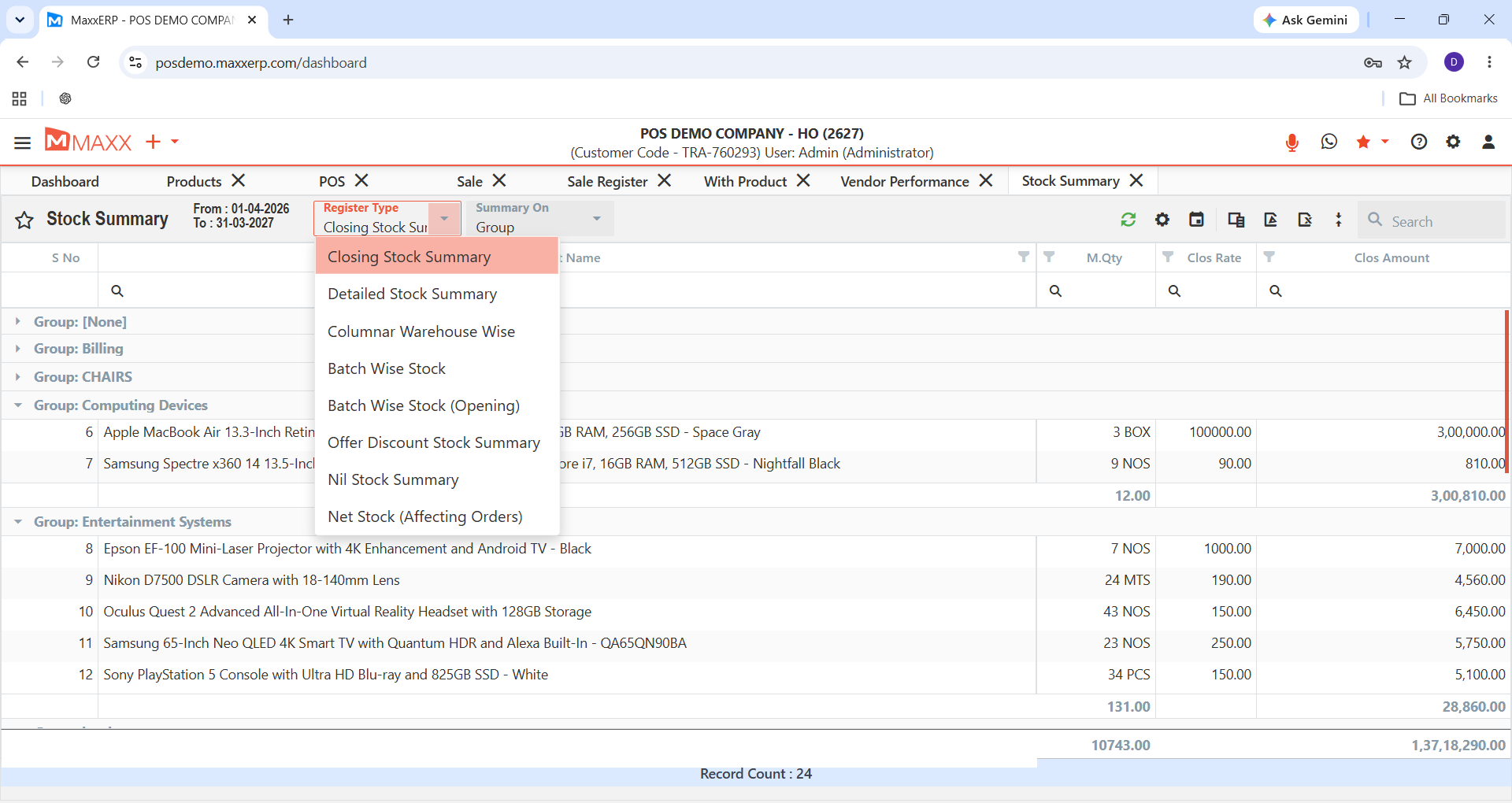Expand the Group: [None] row
The height and width of the screenshot is (803, 1512).
click(17, 321)
